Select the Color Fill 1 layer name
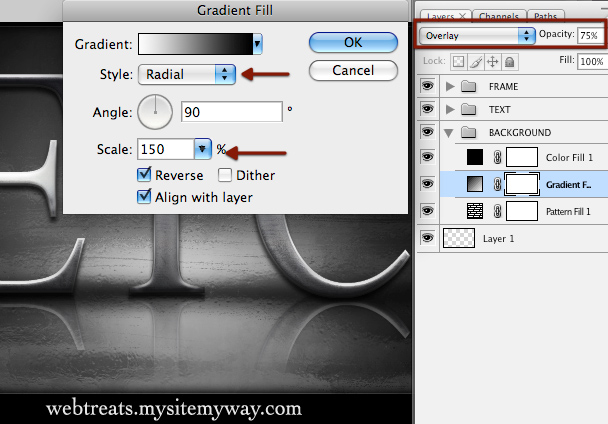608x424 pixels. pyautogui.click(x=569, y=157)
